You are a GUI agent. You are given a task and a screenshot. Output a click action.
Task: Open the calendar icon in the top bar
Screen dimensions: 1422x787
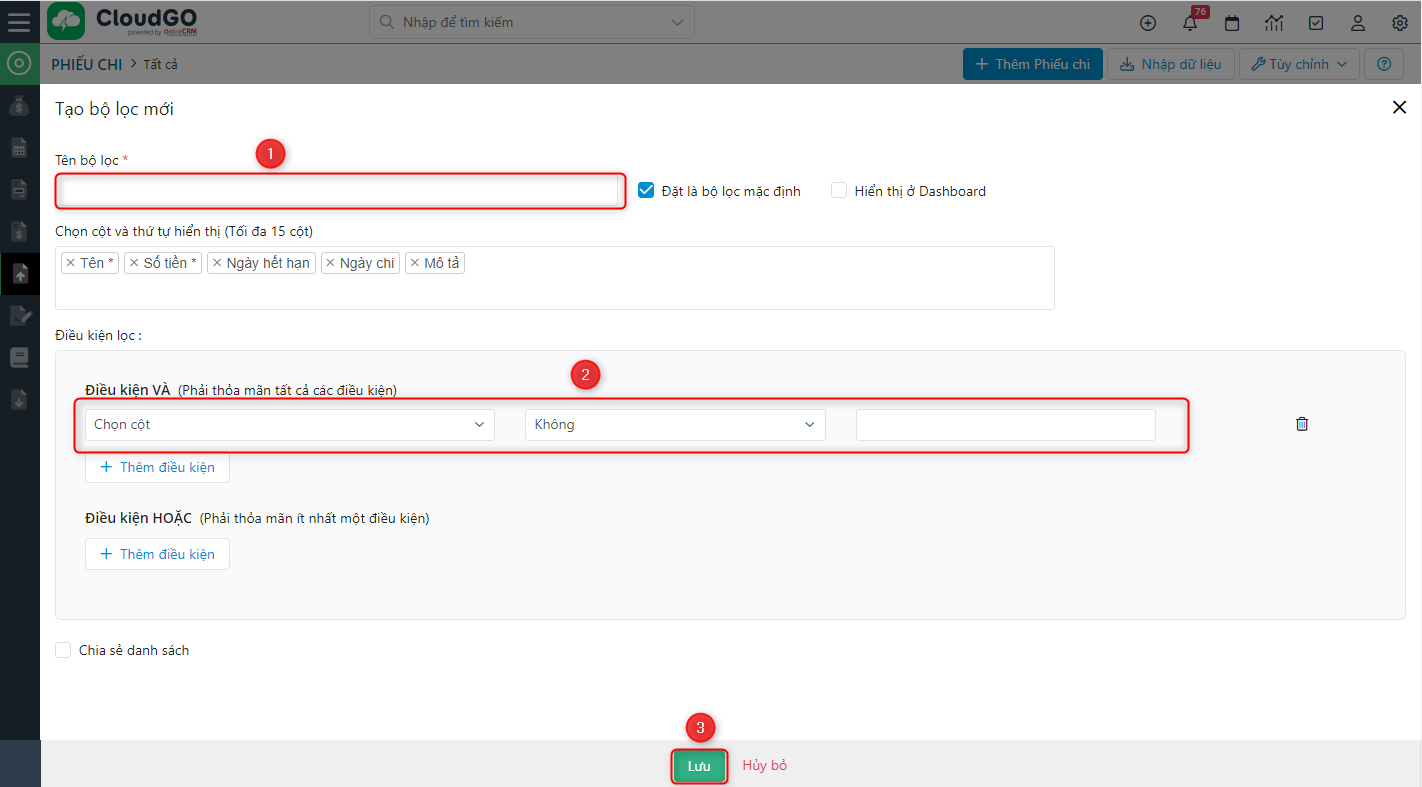click(x=1232, y=22)
